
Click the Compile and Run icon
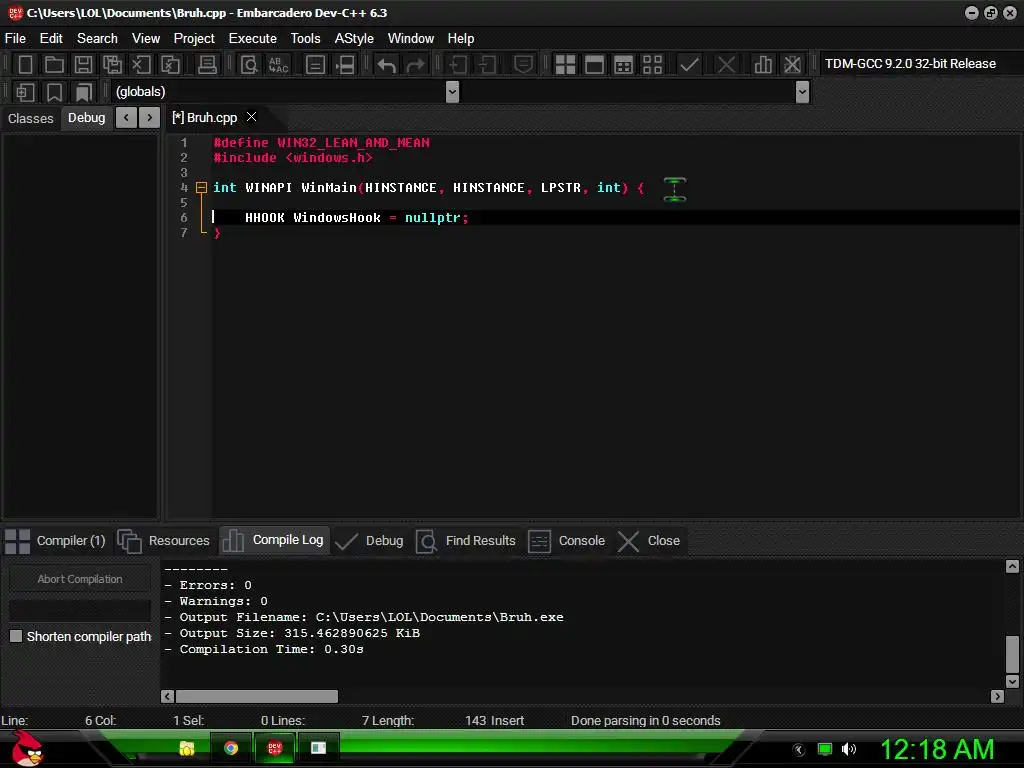(x=624, y=64)
